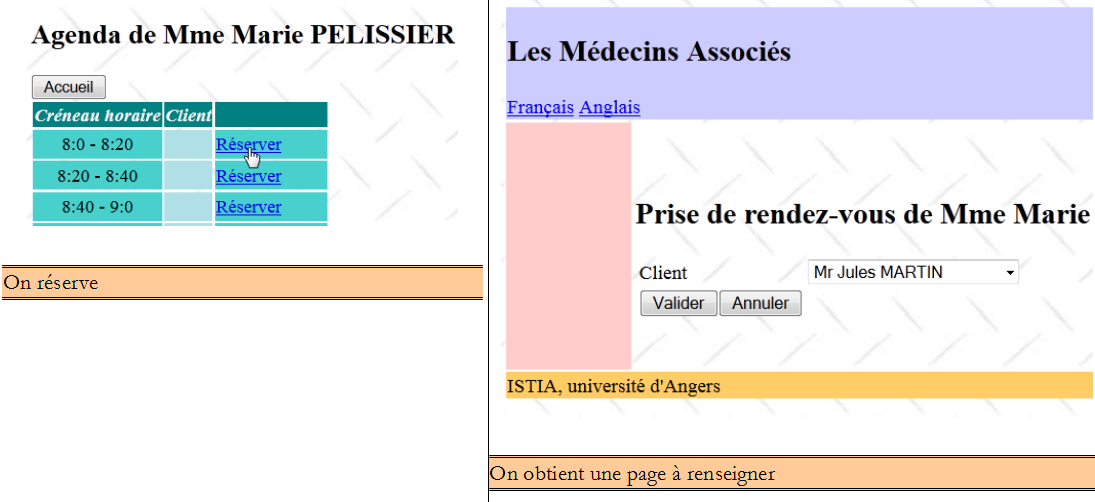Image resolution: width=1095 pixels, height=502 pixels.
Task: Select the 8:20 - 8:40 time slot cell
Action: (97, 177)
